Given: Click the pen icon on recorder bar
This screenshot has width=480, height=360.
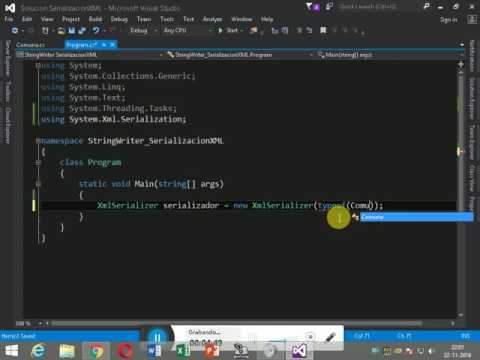Looking at the screenshot, I should 330,338.
